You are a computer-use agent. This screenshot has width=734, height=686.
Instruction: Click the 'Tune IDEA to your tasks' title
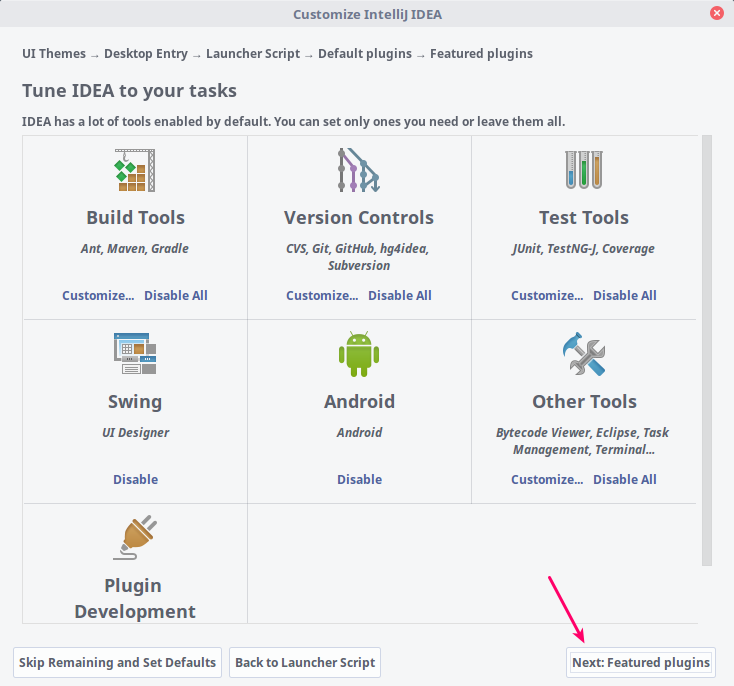(129, 91)
